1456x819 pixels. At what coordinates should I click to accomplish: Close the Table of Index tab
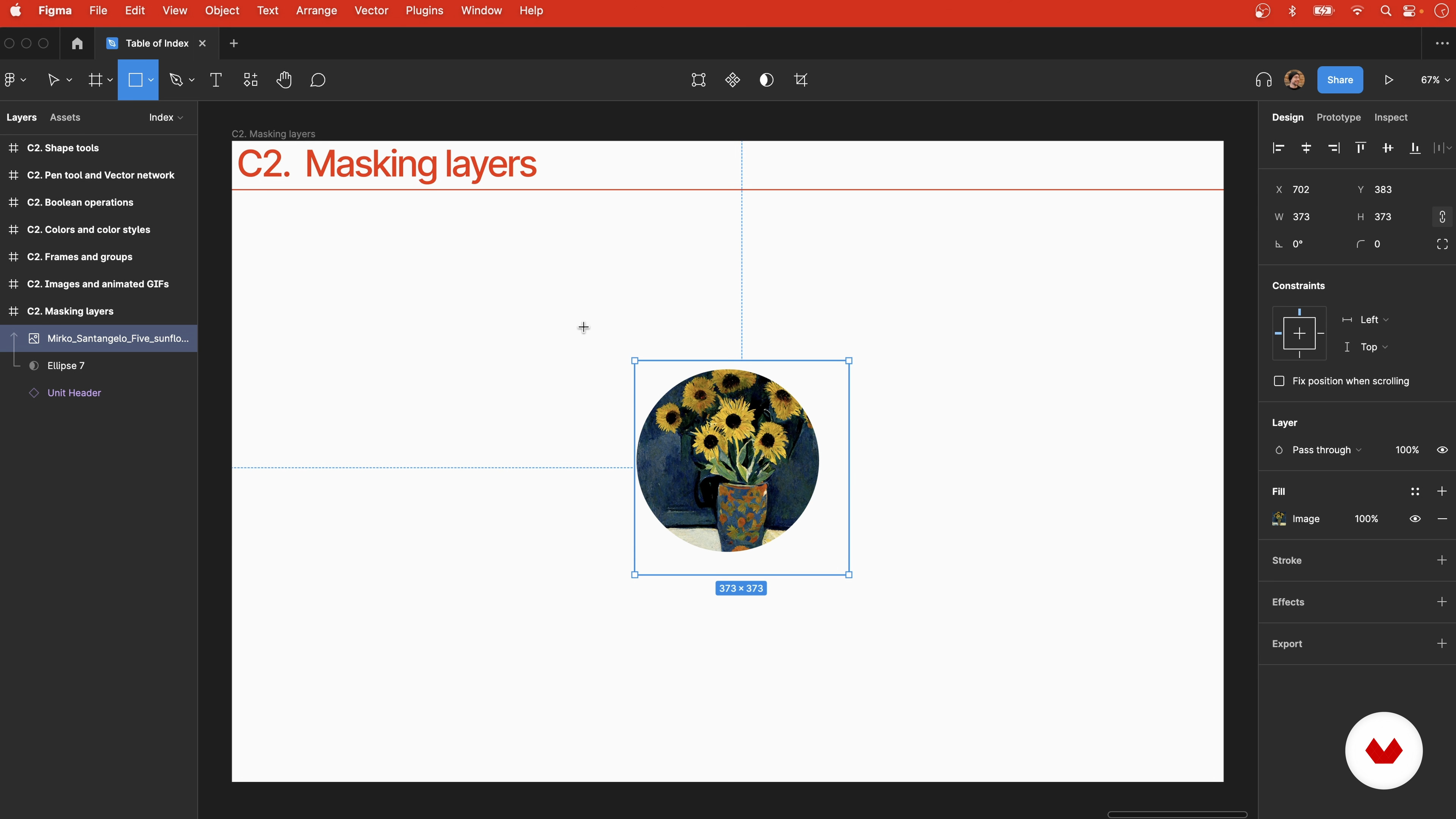[202, 43]
